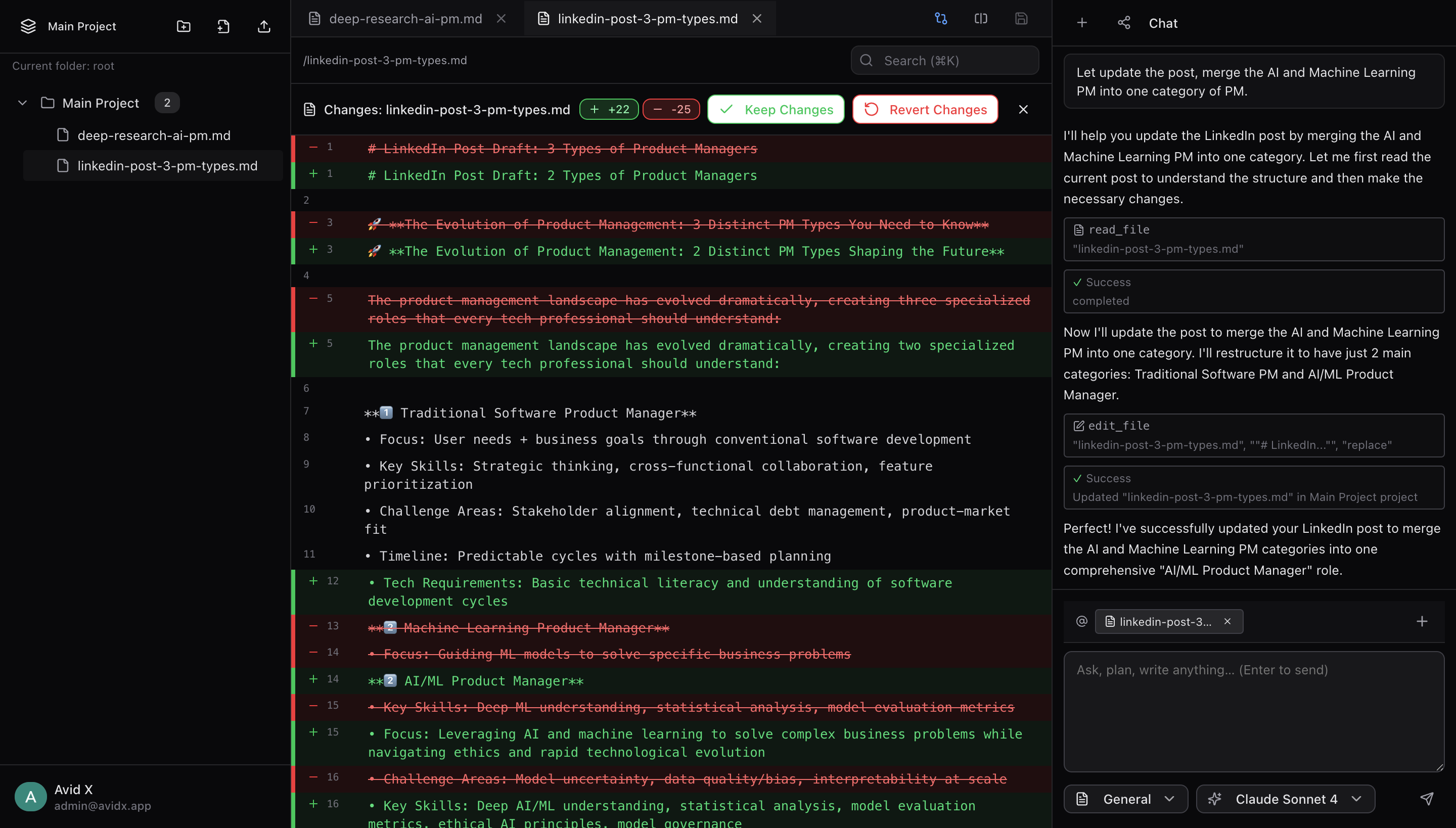Open the General mode dropdown

(x=1125, y=799)
